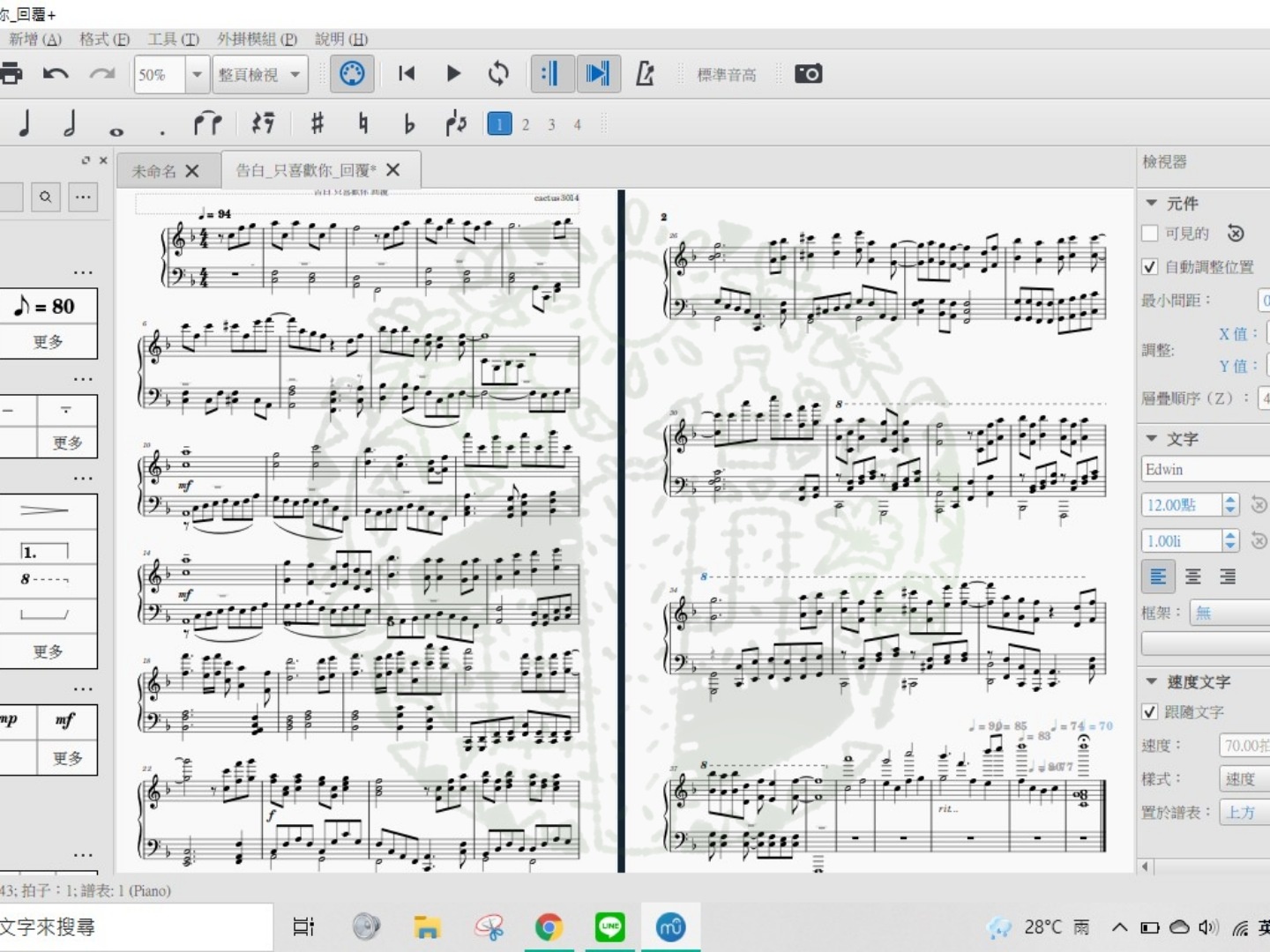Select the mf dynamic marking
The image size is (1270, 952).
64,720
